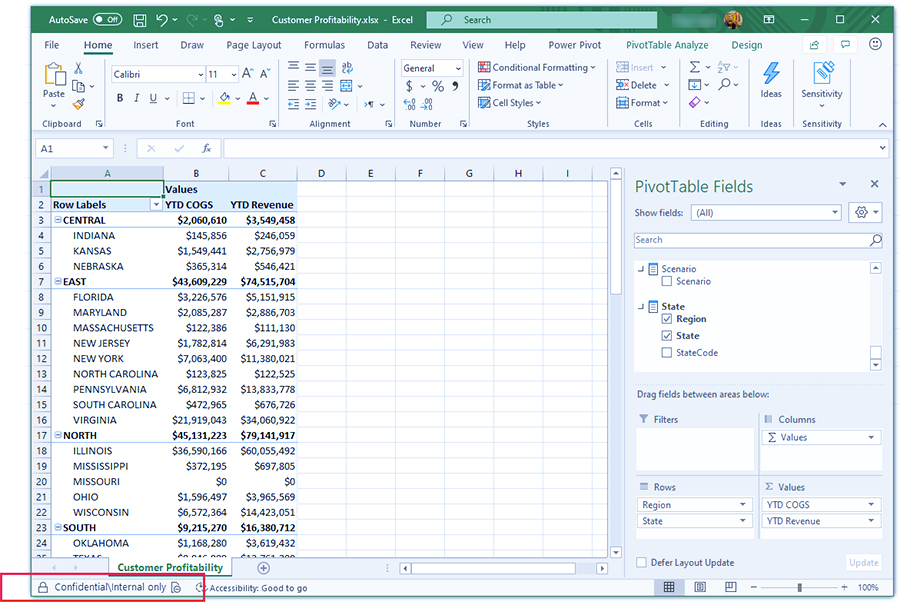Apply Italic formatting

[136, 98]
